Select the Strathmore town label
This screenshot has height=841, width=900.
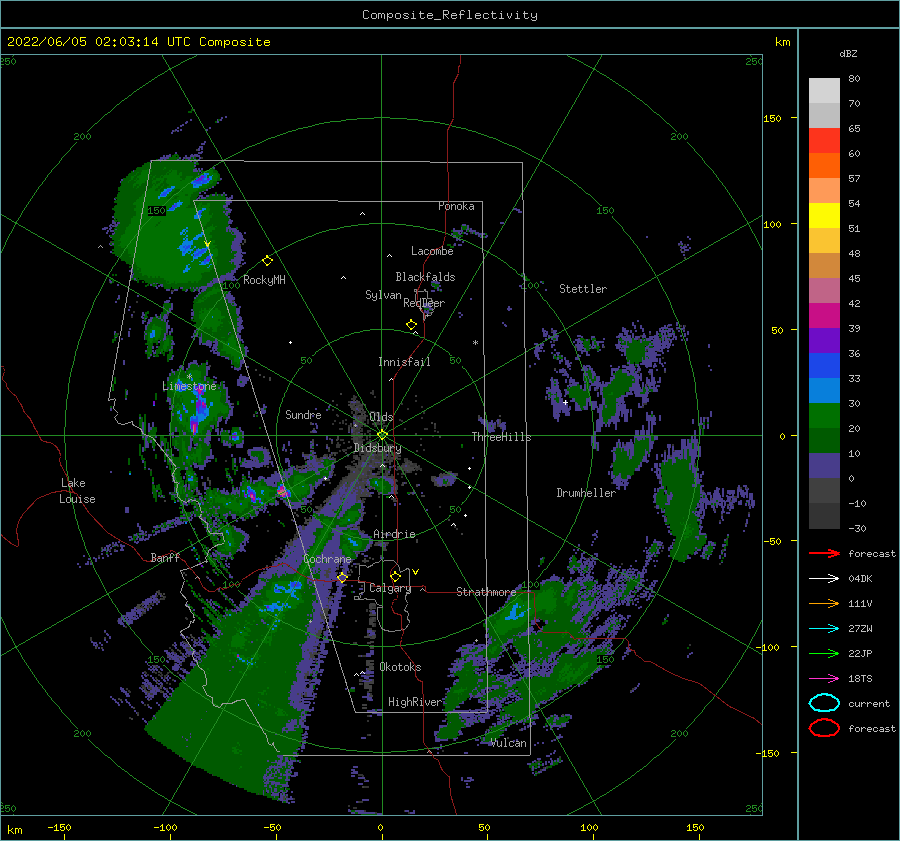coord(486,592)
